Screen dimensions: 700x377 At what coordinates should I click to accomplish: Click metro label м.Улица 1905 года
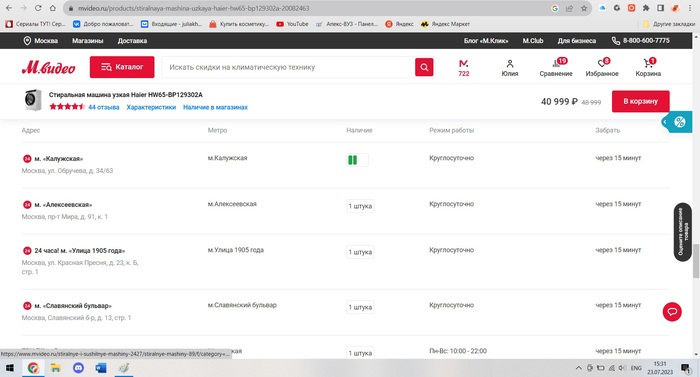[x=236, y=250]
